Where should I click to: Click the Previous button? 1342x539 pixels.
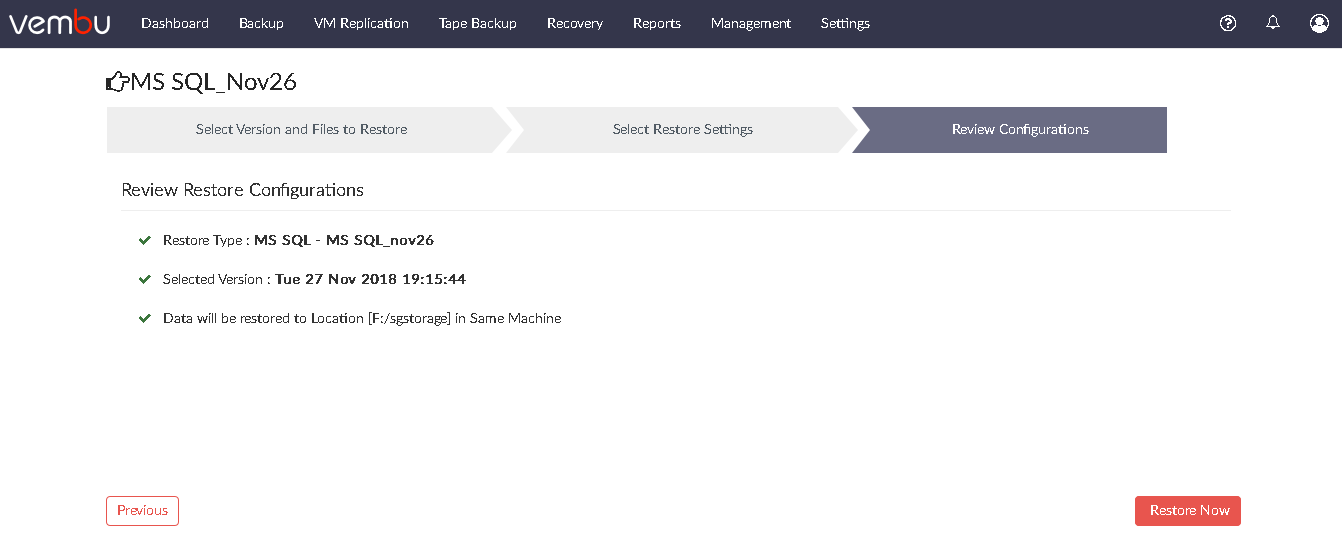(x=142, y=511)
